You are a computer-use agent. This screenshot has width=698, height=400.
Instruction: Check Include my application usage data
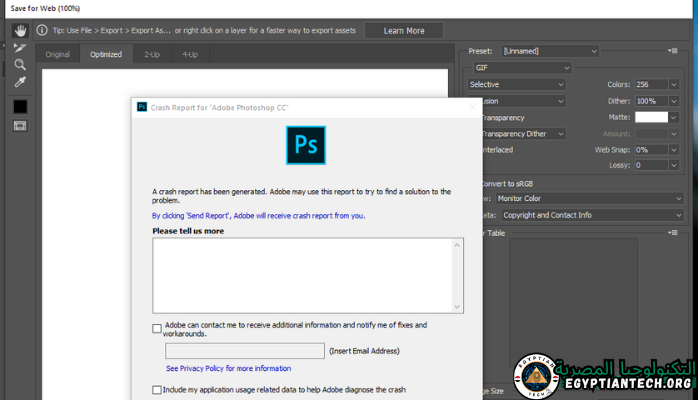pyautogui.click(x=157, y=390)
